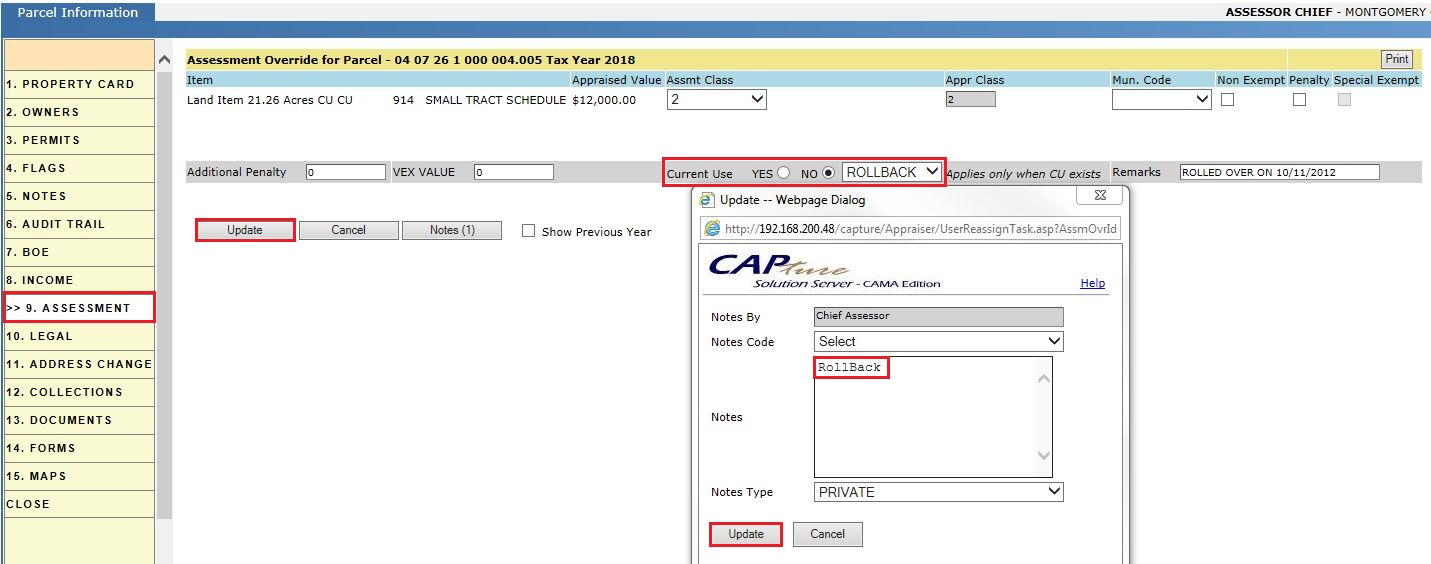This screenshot has height=564, width=1431.
Task: Open the Mun. Code dropdown
Action: pyautogui.click(x=1162, y=99)
